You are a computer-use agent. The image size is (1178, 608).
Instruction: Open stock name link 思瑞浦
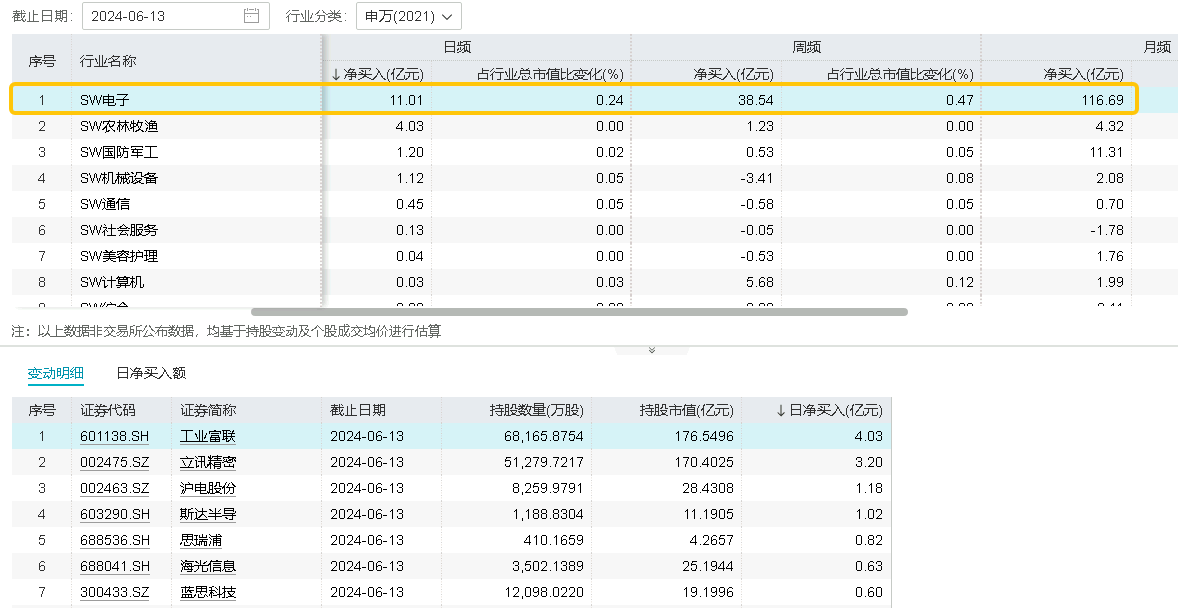pyautogui.click(x=201, y=540)
